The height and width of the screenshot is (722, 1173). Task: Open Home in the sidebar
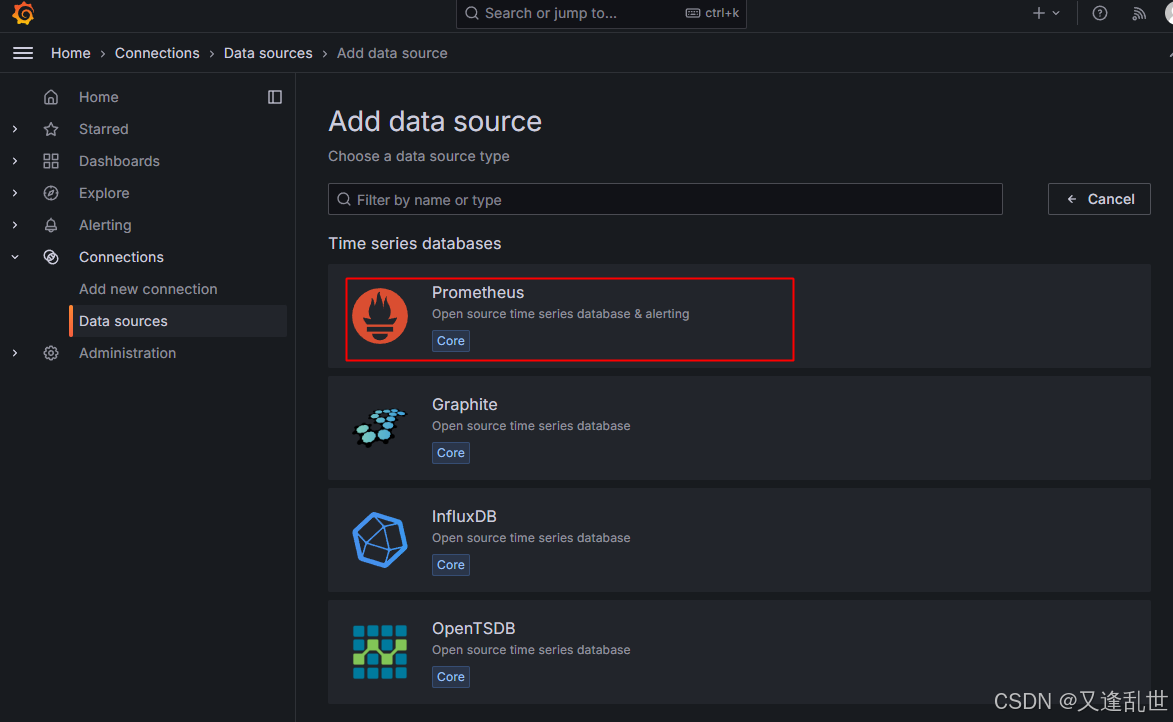click(99, 97)
